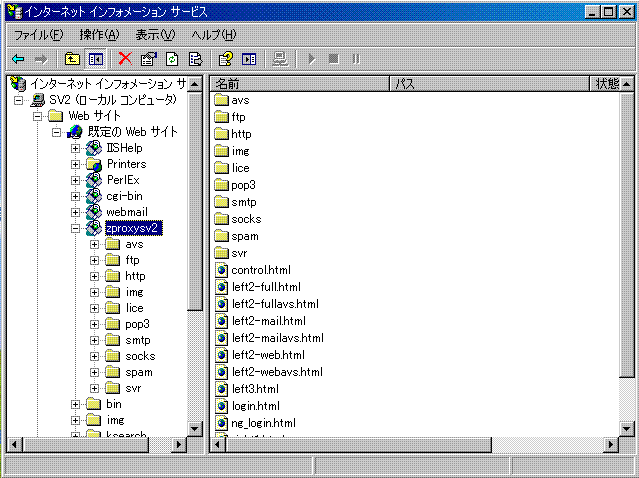Expand the avs subfolder in tree
Viewport: 639px width, 478px height.
[95, 245]
